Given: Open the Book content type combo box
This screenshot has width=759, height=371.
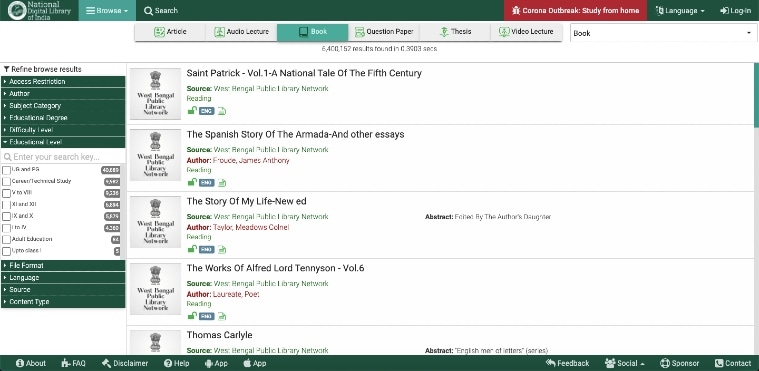Looking at the screenshot, I should point(662,33).
